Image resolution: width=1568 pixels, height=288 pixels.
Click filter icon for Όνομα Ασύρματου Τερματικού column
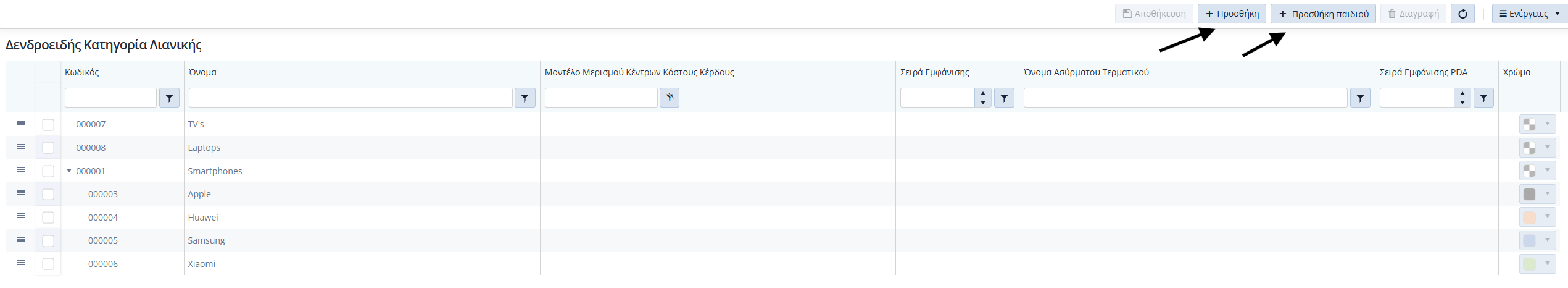pos(1360,98)
